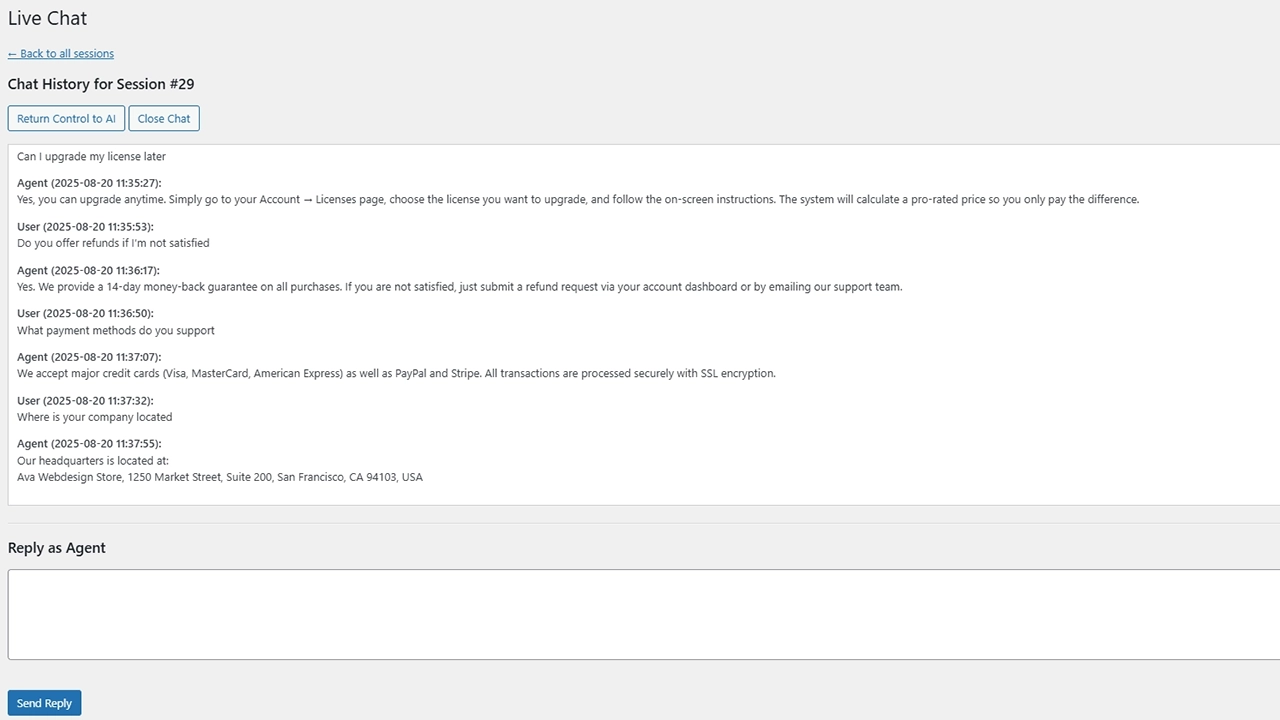Click the user's payment methods question
Viewport: 1280px width, 720px height.
pyautogui.click(x=116, y=330)
